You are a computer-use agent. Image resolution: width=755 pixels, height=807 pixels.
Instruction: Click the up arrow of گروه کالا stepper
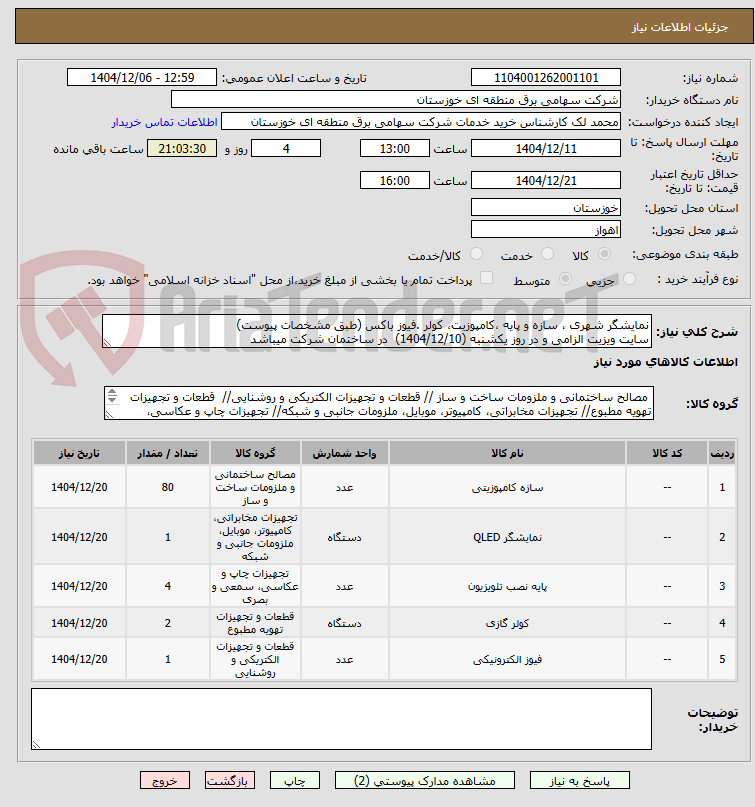[112, 393]
